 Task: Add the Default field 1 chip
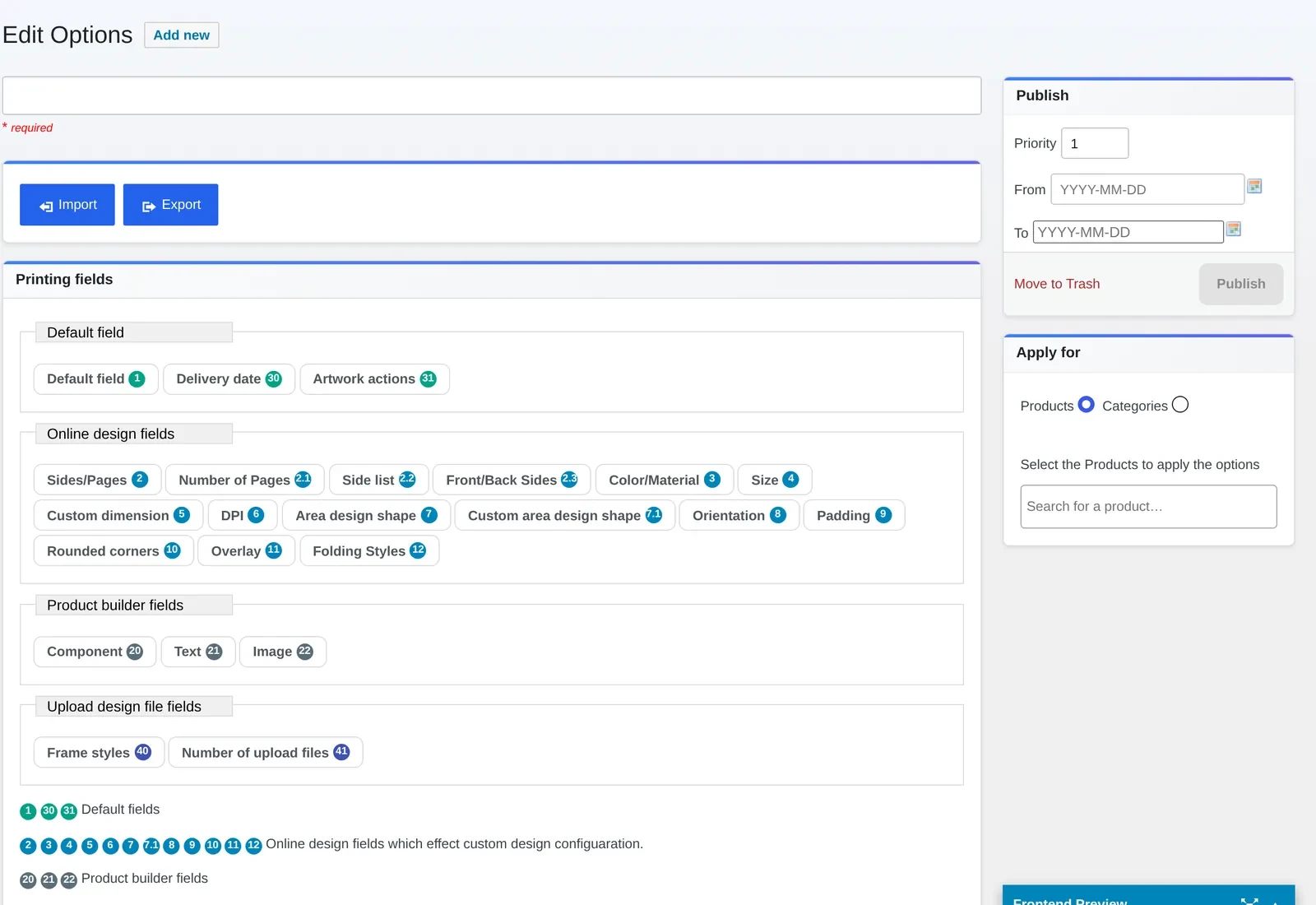96,379
